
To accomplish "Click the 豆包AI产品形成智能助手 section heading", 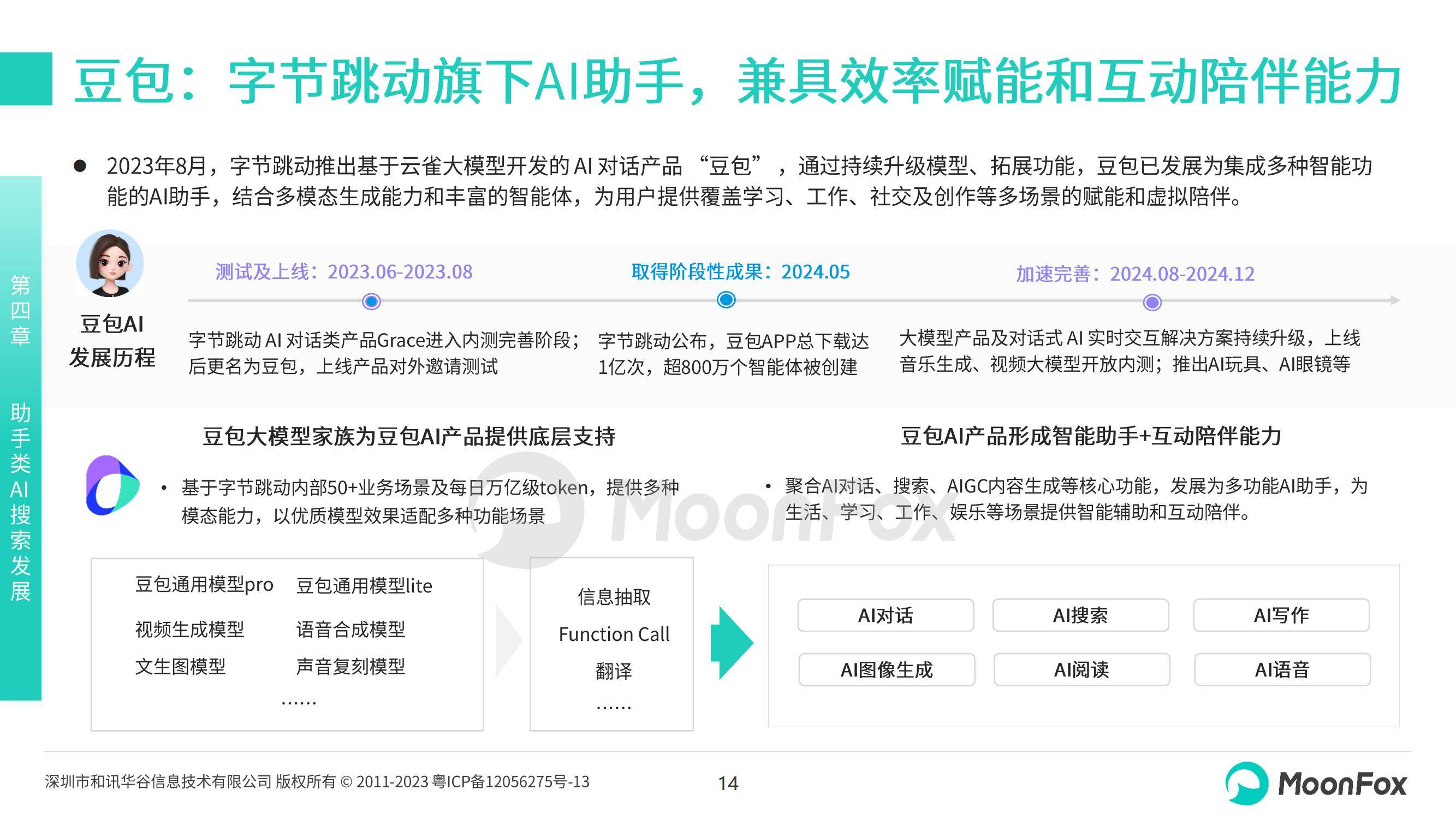I will click(1091, 436).
